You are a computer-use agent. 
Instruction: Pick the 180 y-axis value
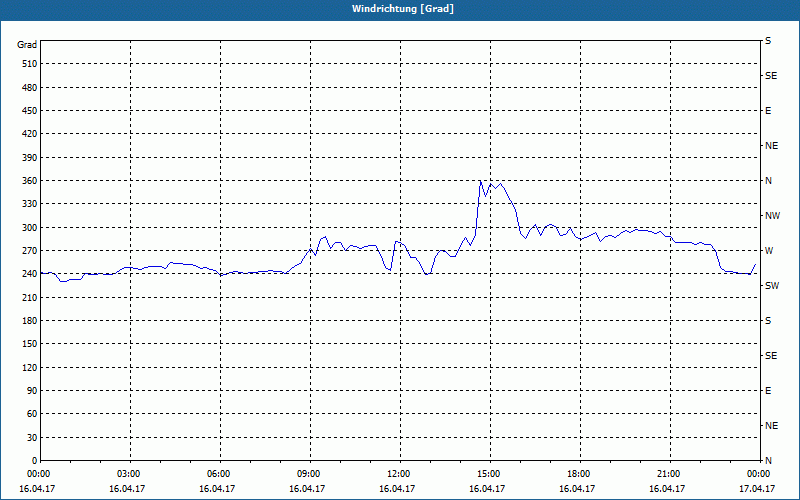[29, 321]
